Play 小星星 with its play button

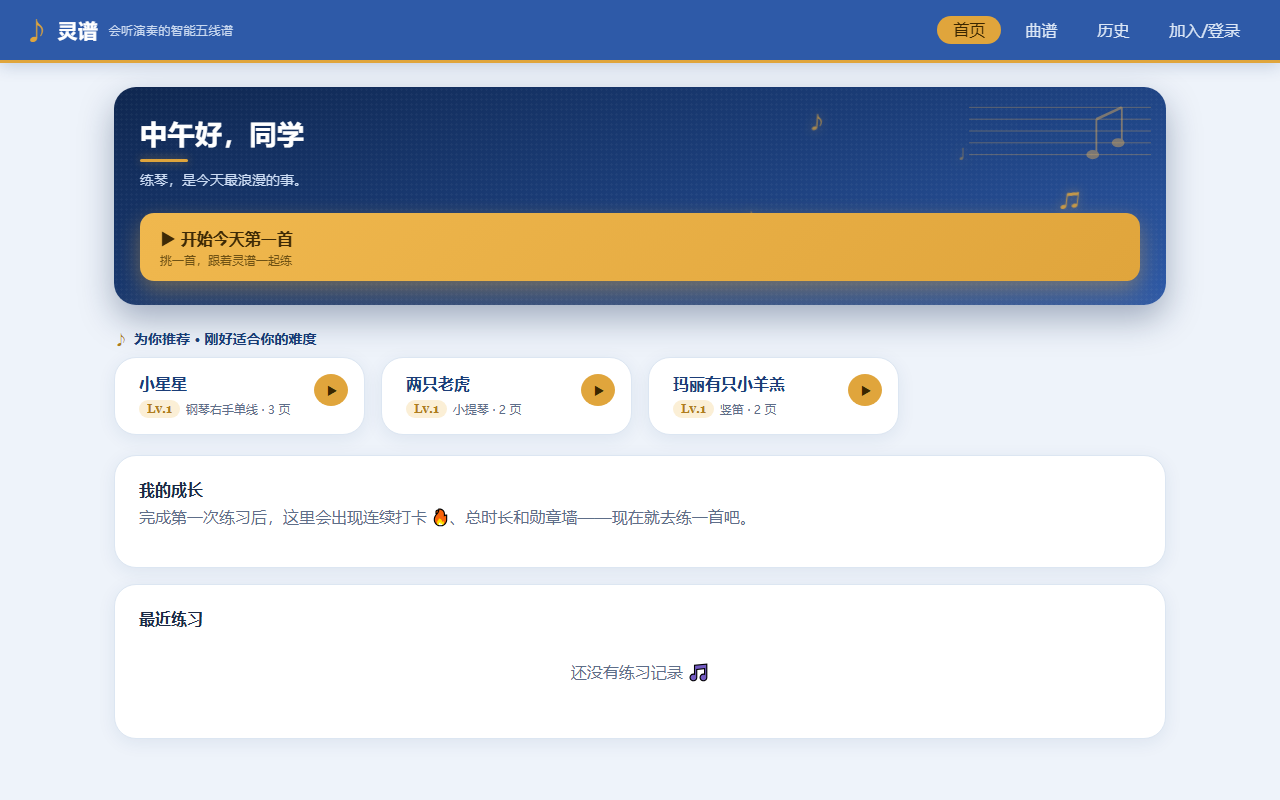tap(331, 390)
